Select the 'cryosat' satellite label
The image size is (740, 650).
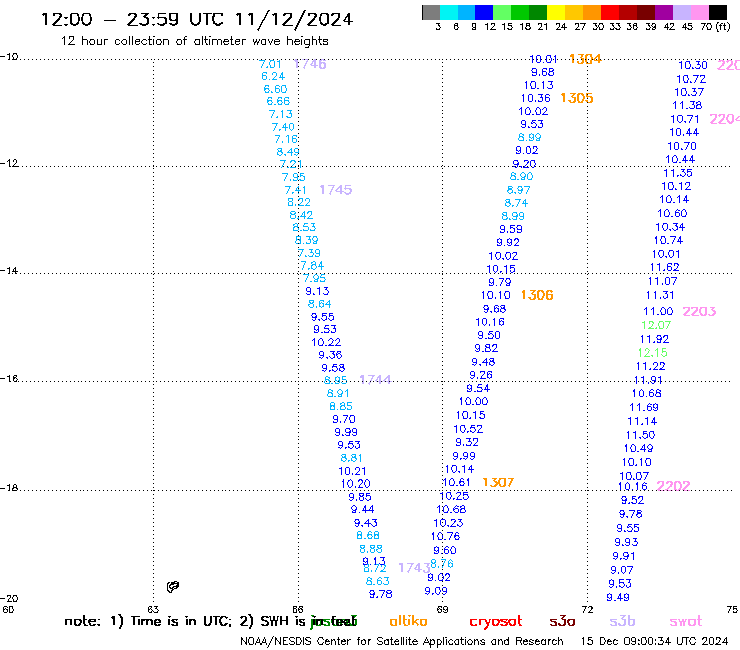(496, 622)
